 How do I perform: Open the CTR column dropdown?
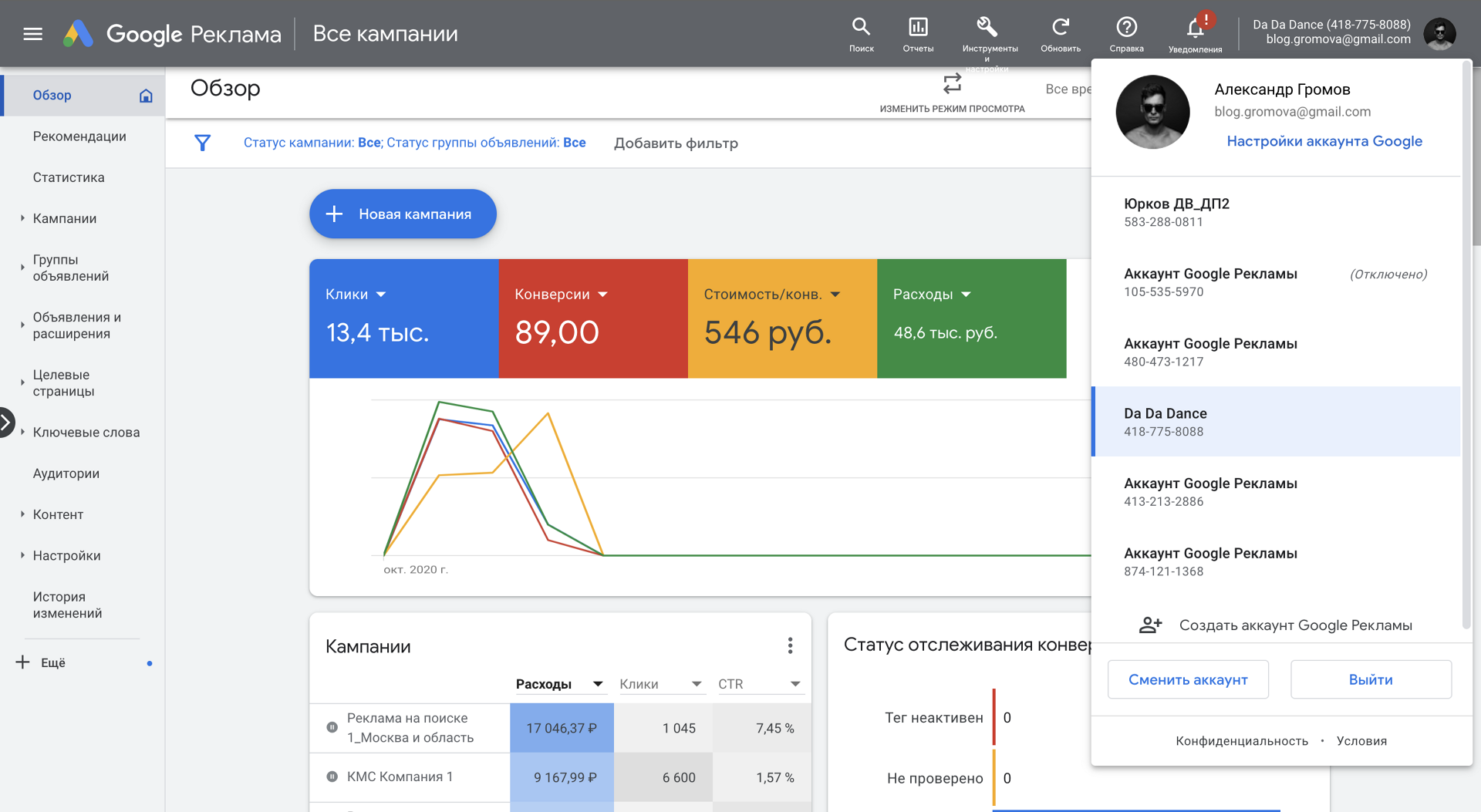coord(795,684)
